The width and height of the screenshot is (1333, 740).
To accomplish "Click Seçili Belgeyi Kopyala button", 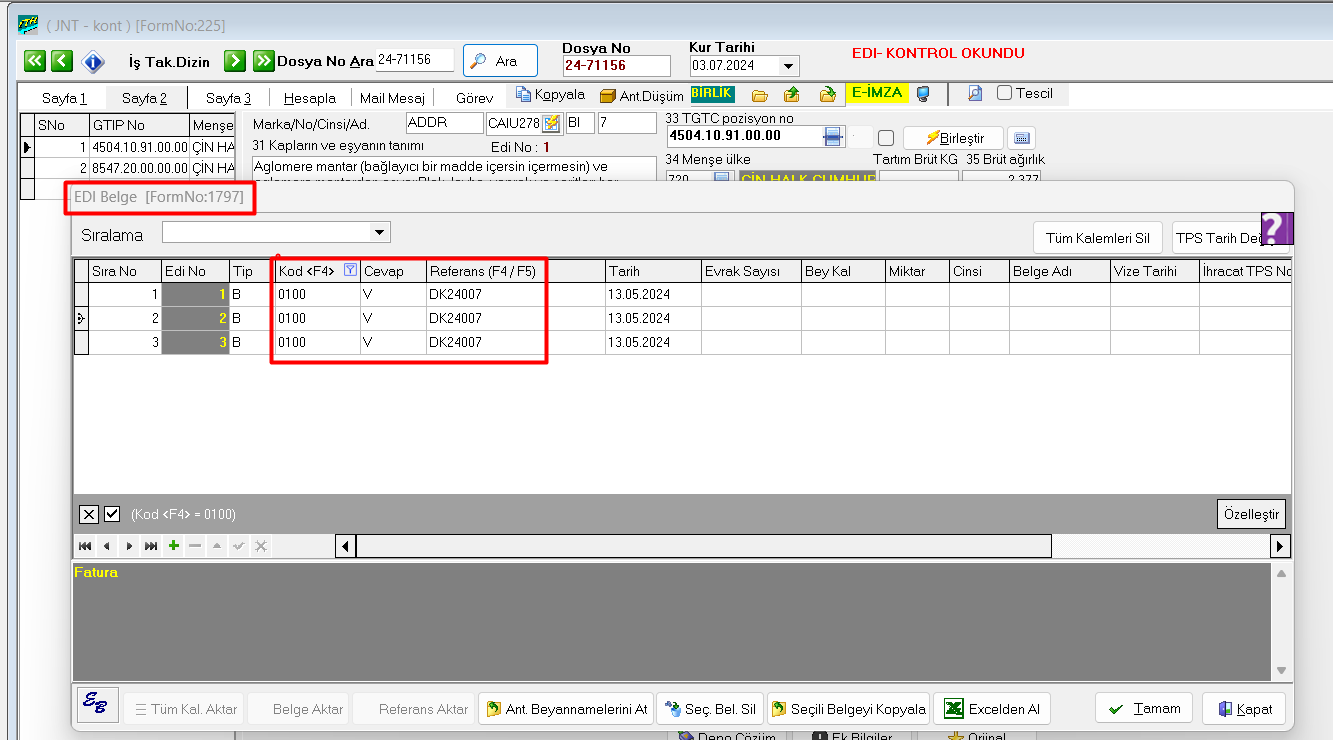I will pos(848,709).
